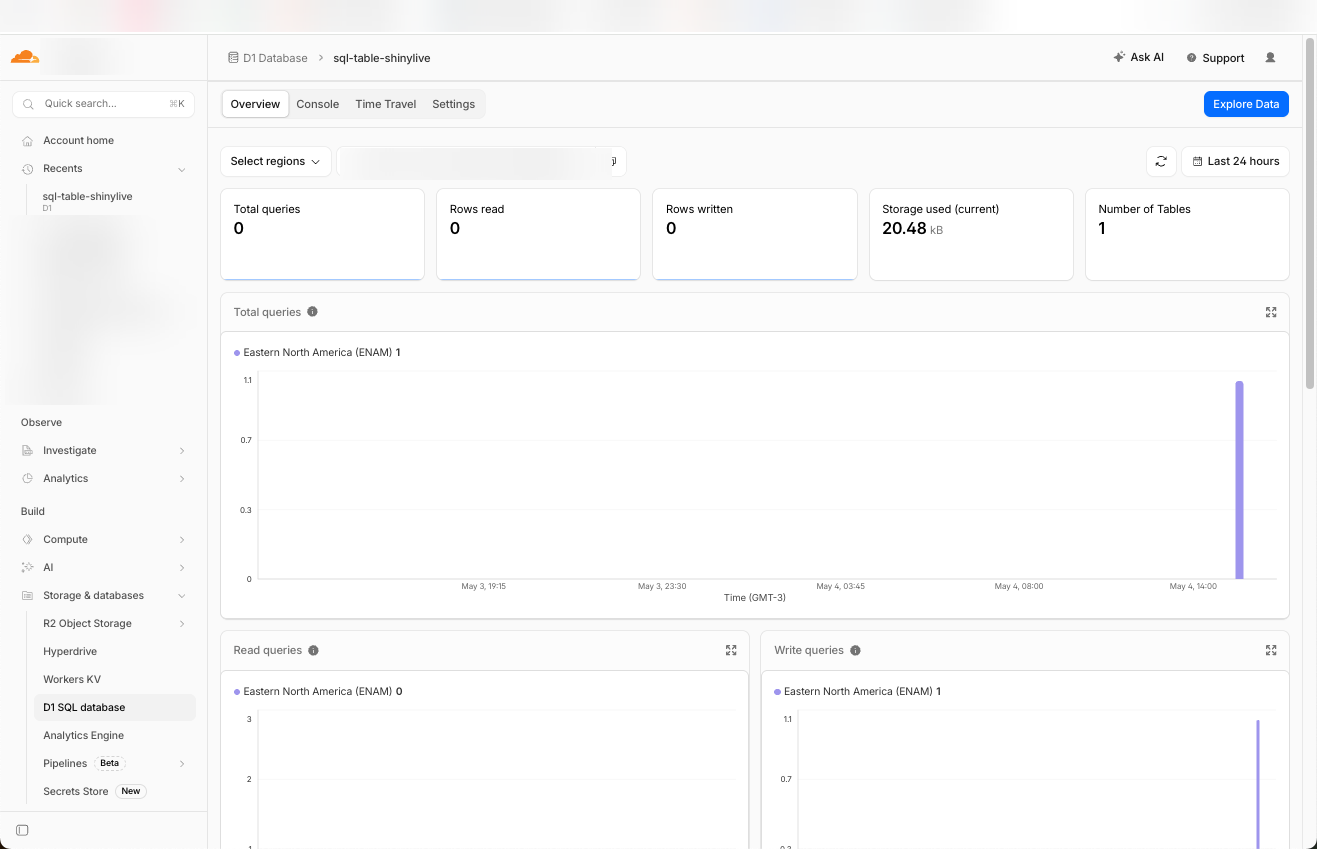1317x849 pixels.
Task: Click the Recents clock icon
Action: click(28, 169)
